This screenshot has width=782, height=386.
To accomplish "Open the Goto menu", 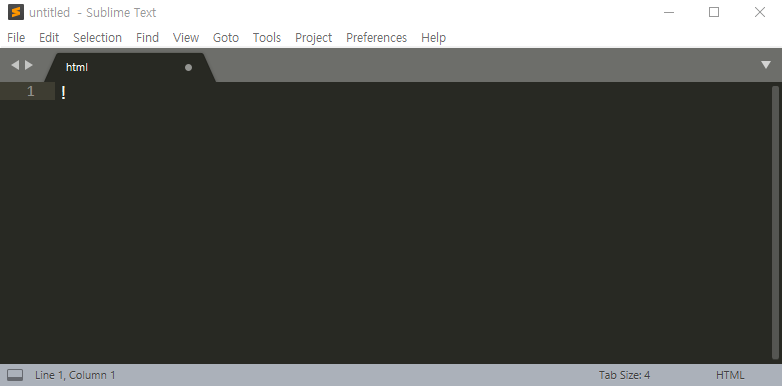I will click(225, 37).
